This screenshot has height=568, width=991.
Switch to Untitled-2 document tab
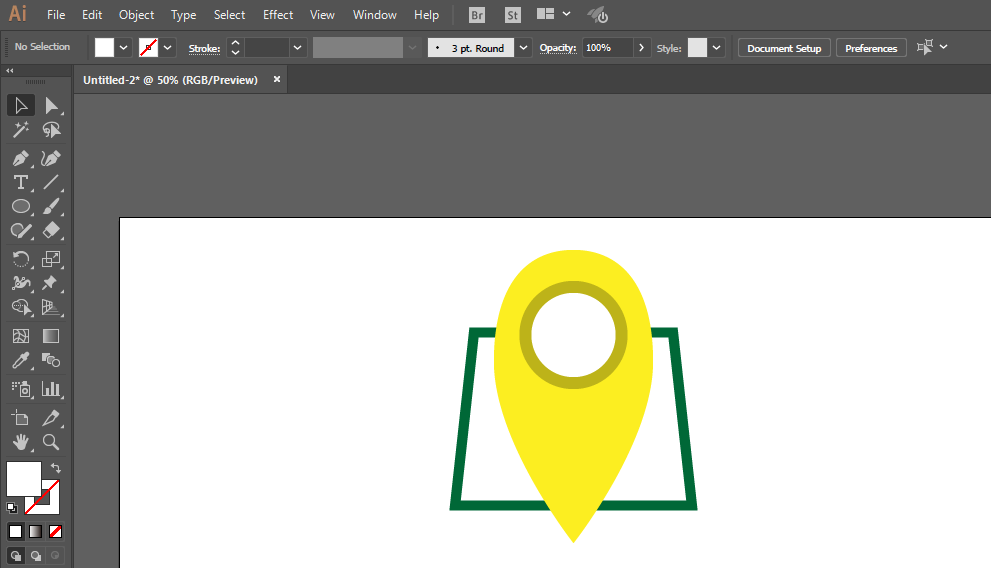pyautogui.click(x=171, y=80)
